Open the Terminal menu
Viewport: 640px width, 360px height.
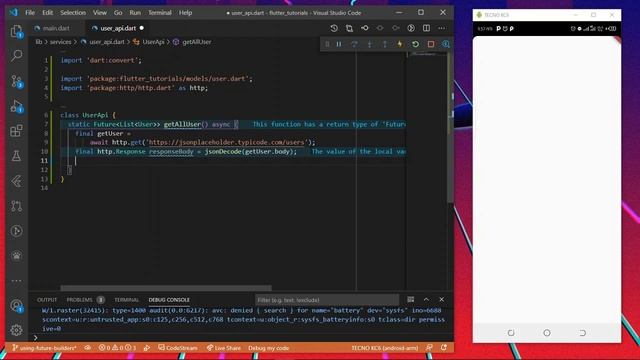tap(160, 13)
